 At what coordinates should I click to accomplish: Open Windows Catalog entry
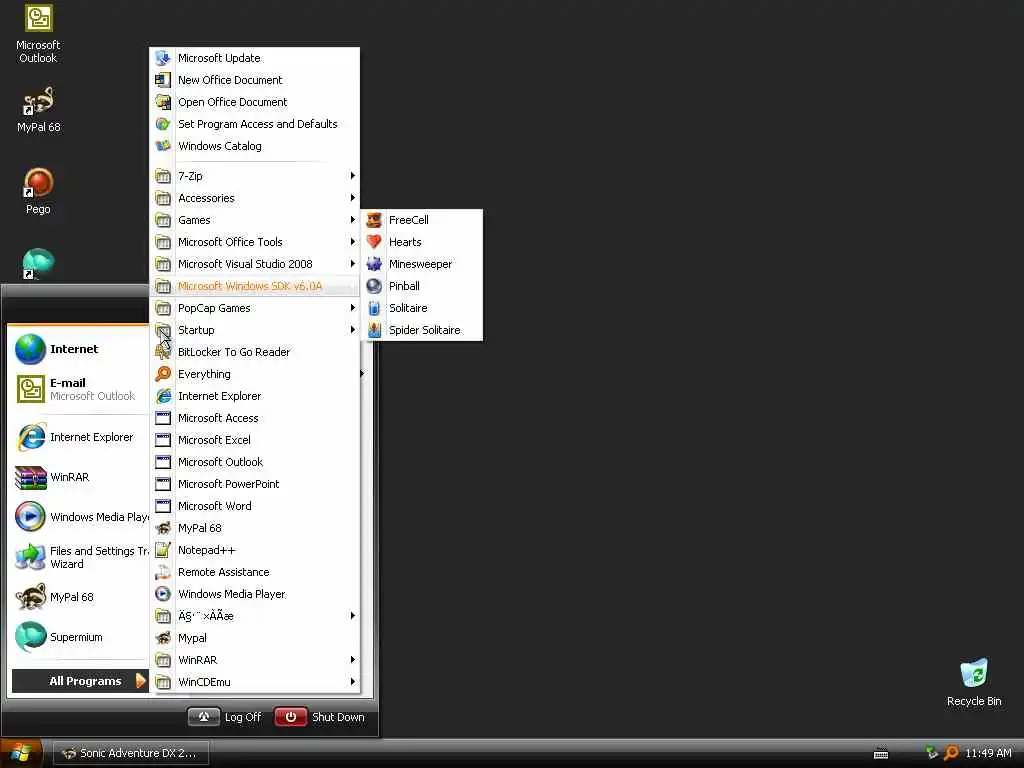pos(255,146)
